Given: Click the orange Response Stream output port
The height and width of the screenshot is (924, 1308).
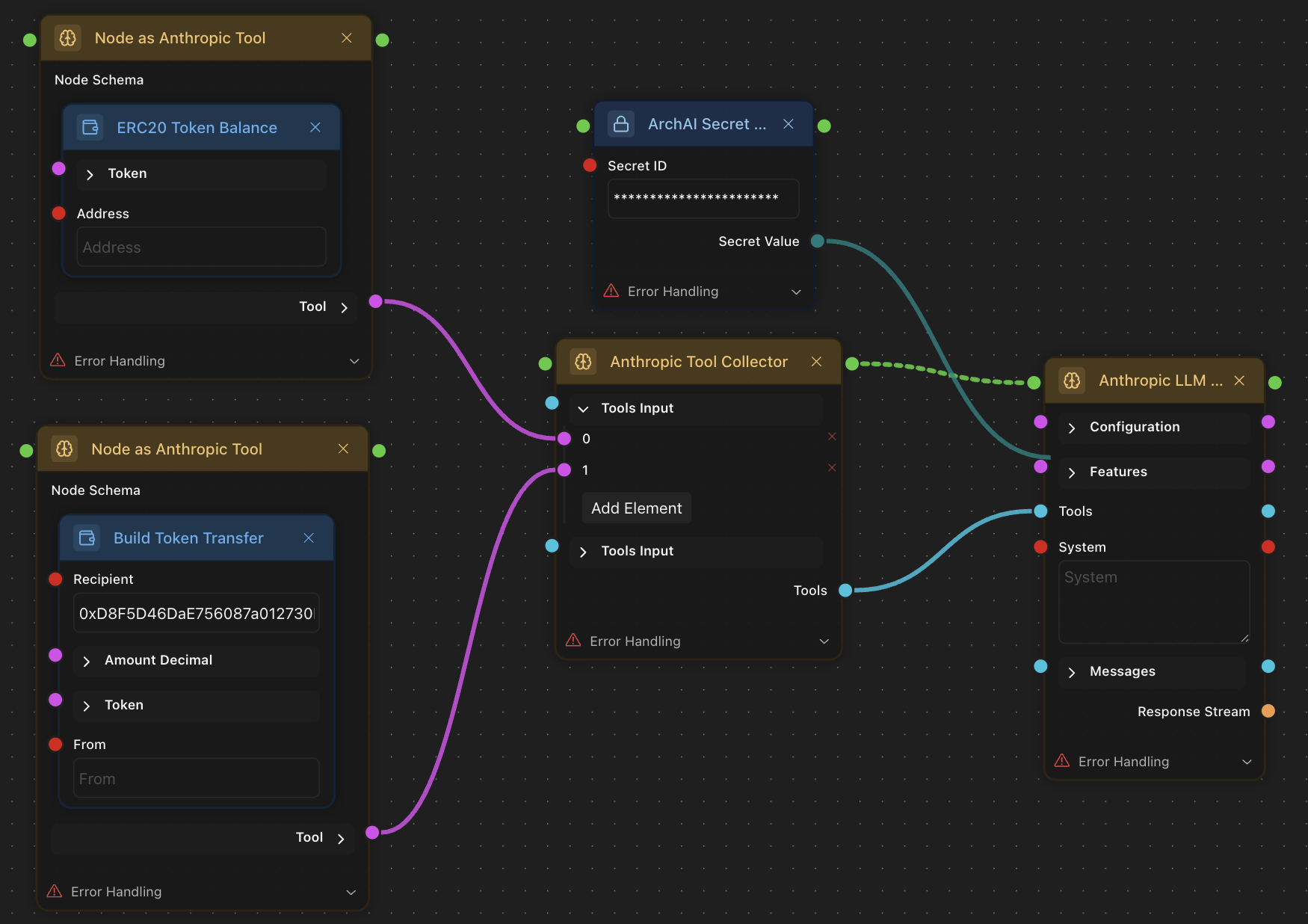Looking at the screenshot, I should click(1268, 711).
